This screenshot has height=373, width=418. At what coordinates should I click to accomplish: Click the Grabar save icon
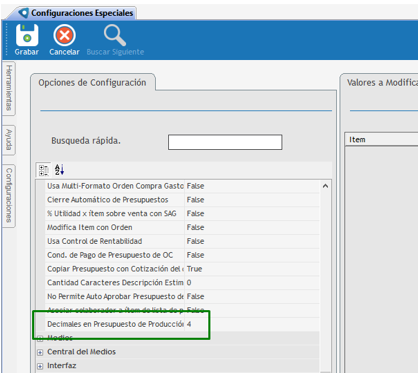pos(27,35)
